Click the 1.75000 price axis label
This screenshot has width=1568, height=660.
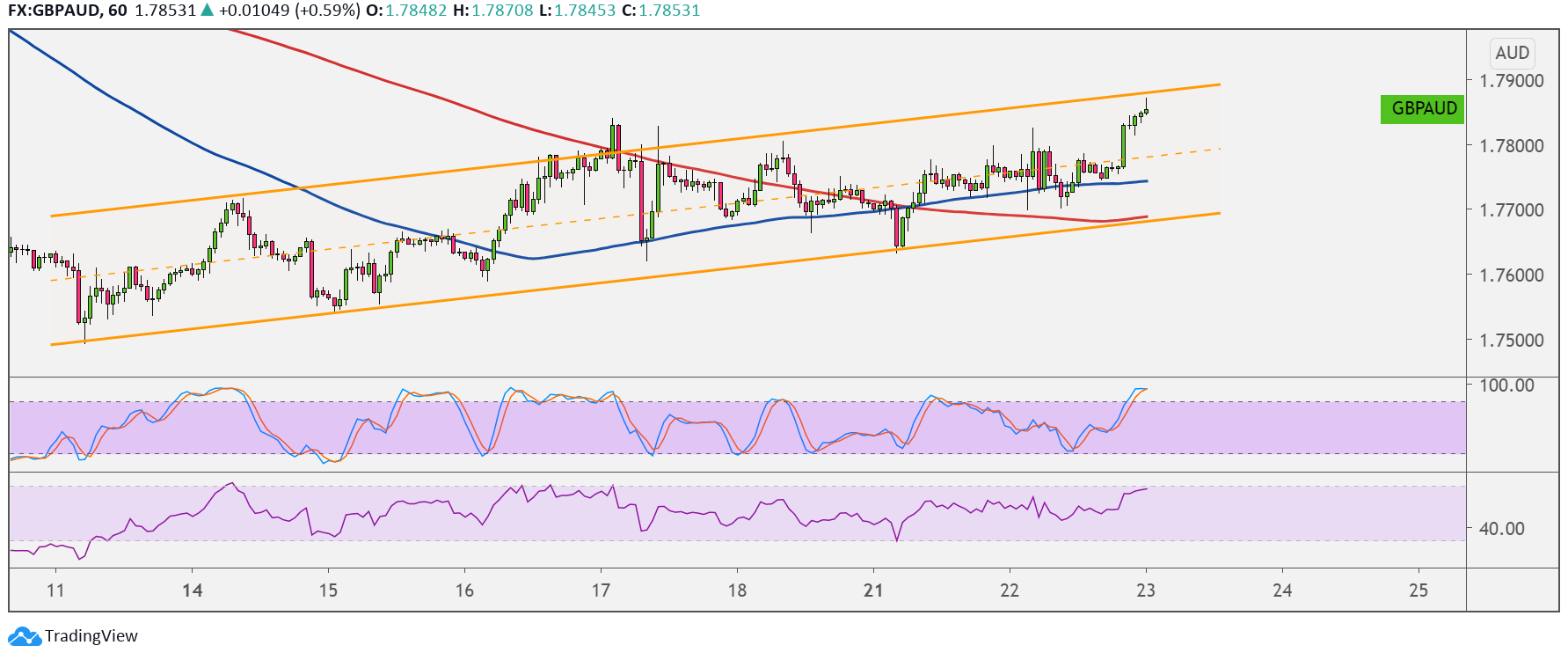click(x=1512, y=340)
